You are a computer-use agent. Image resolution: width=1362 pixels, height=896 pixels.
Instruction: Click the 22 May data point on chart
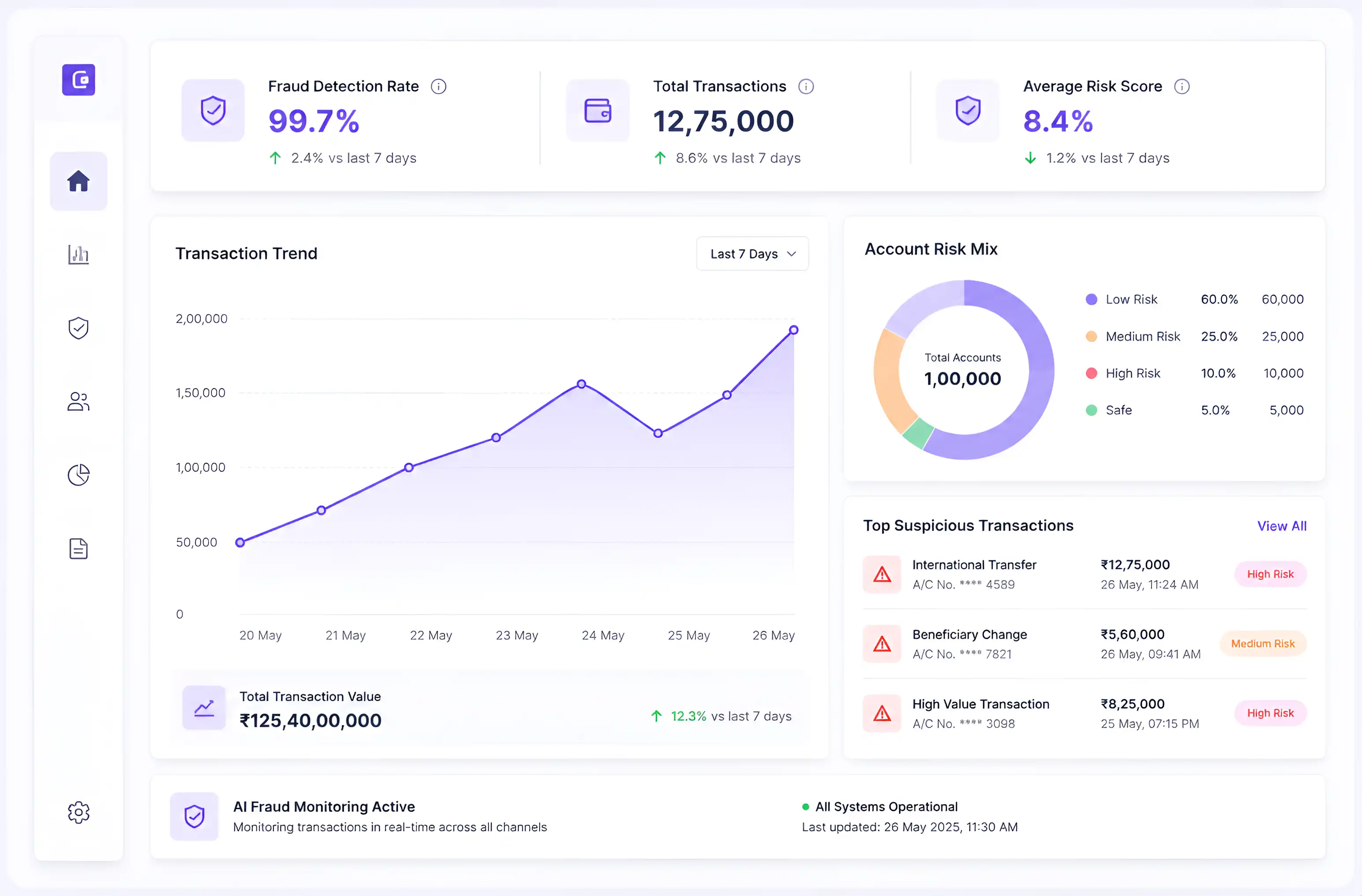(x=409, y=467)
